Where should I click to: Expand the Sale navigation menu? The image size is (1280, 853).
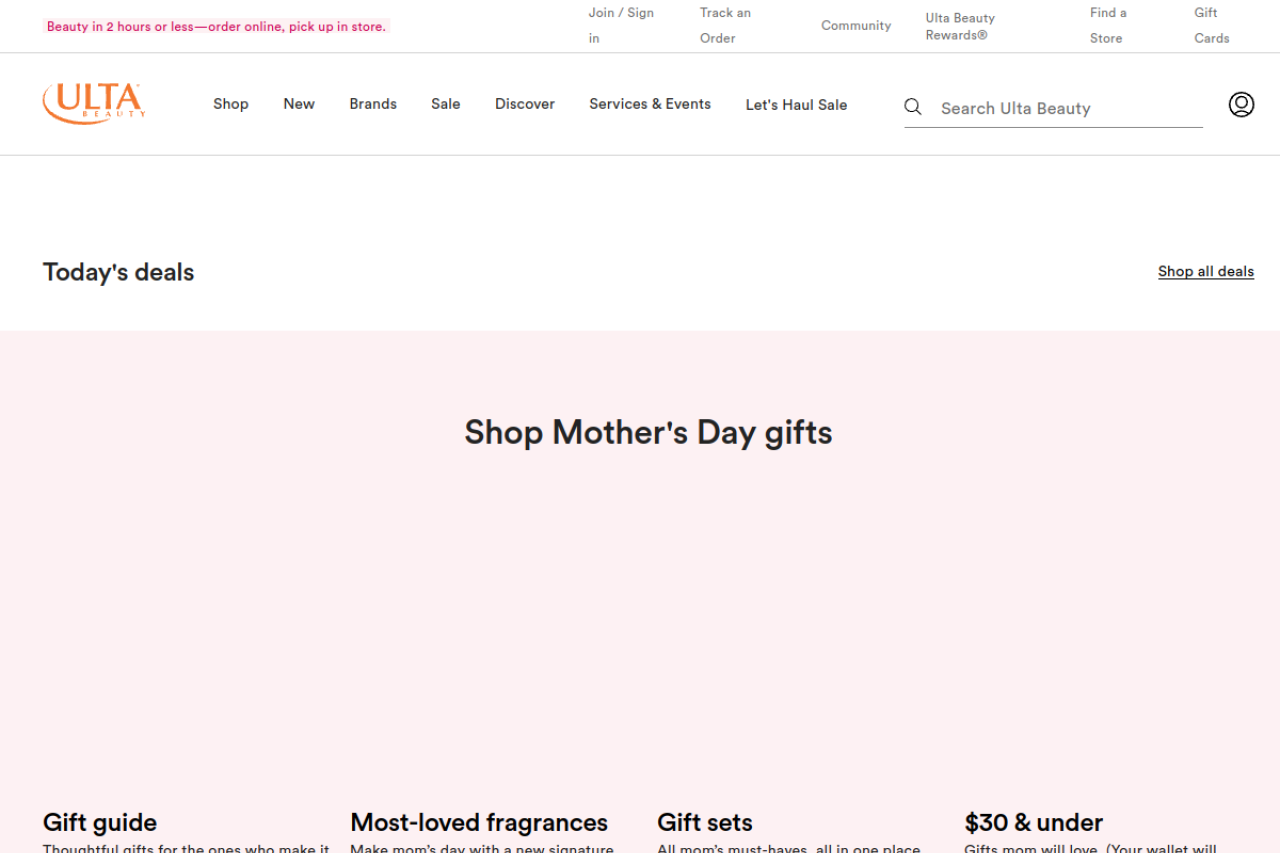coord(446,104)
